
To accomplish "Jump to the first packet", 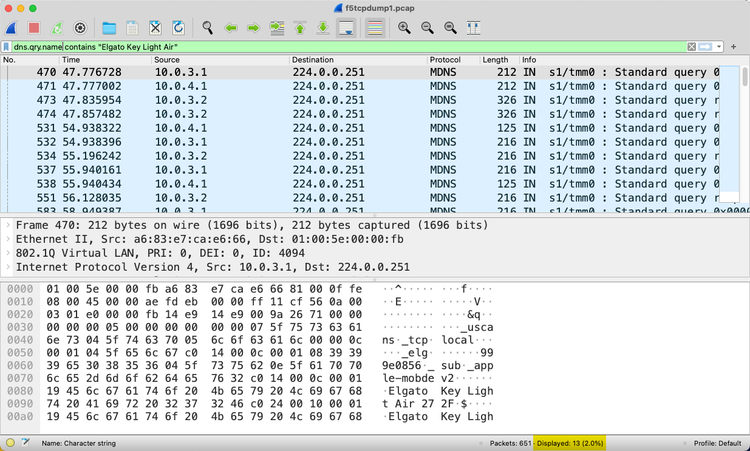I will [x=300, y=27].
